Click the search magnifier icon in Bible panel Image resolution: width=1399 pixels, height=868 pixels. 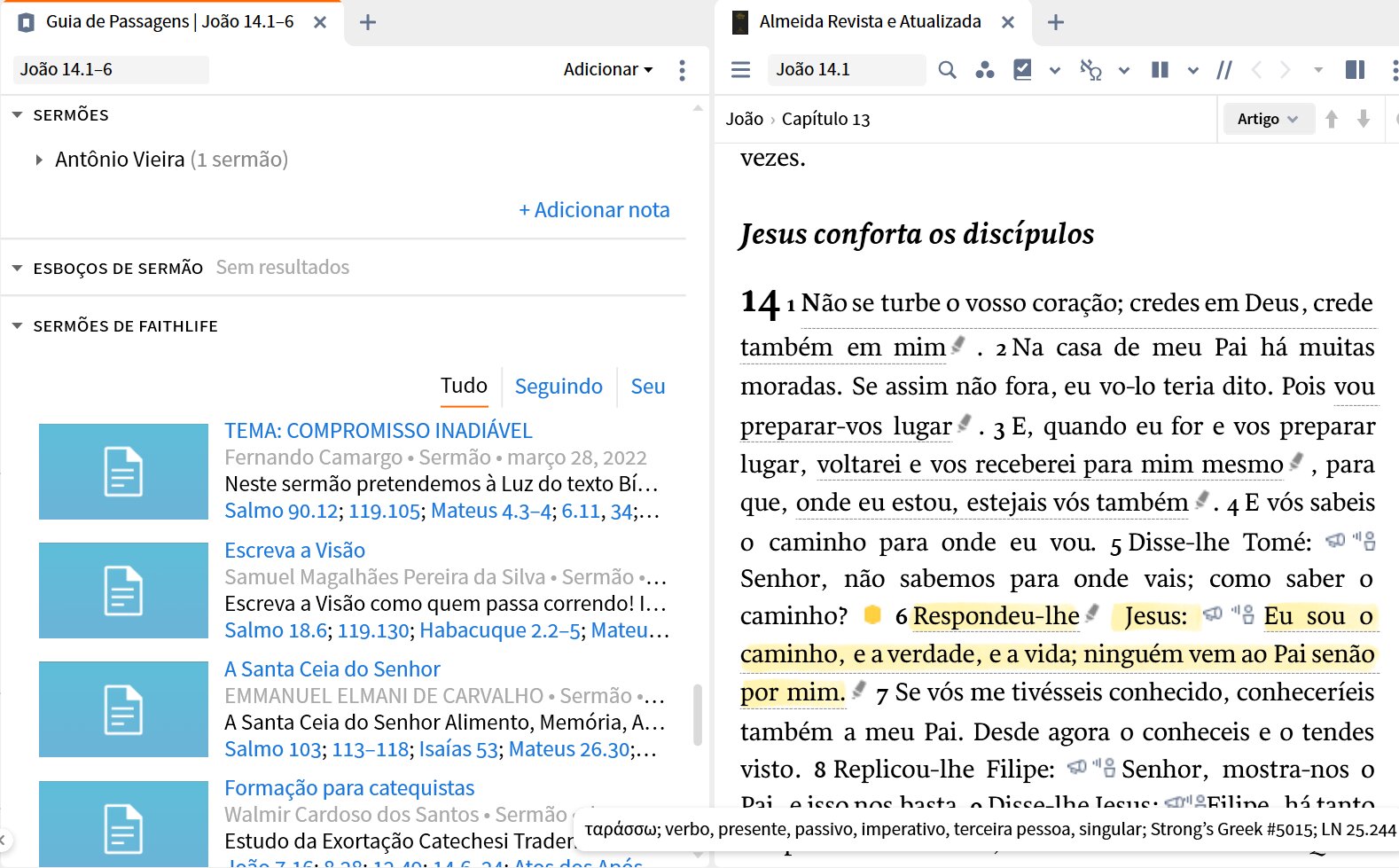[x=947, y=69]
